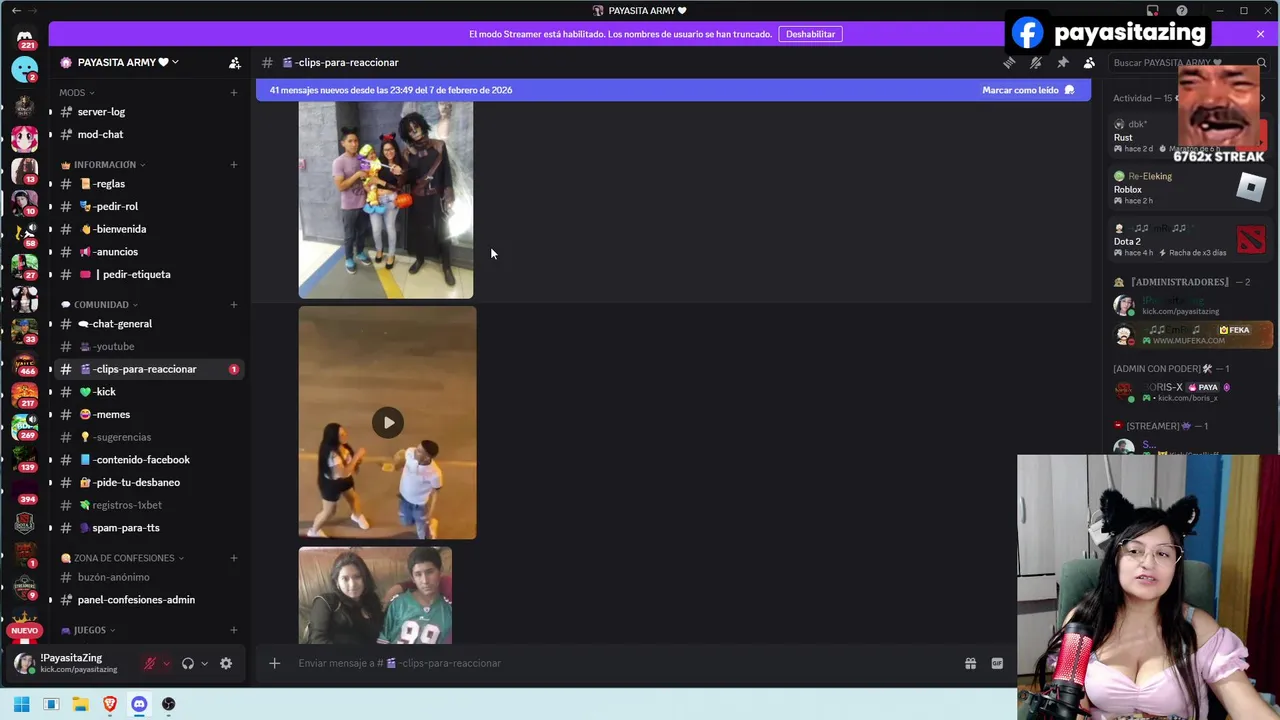Open OBS Studio from taskbar

(x=169, y=704)
